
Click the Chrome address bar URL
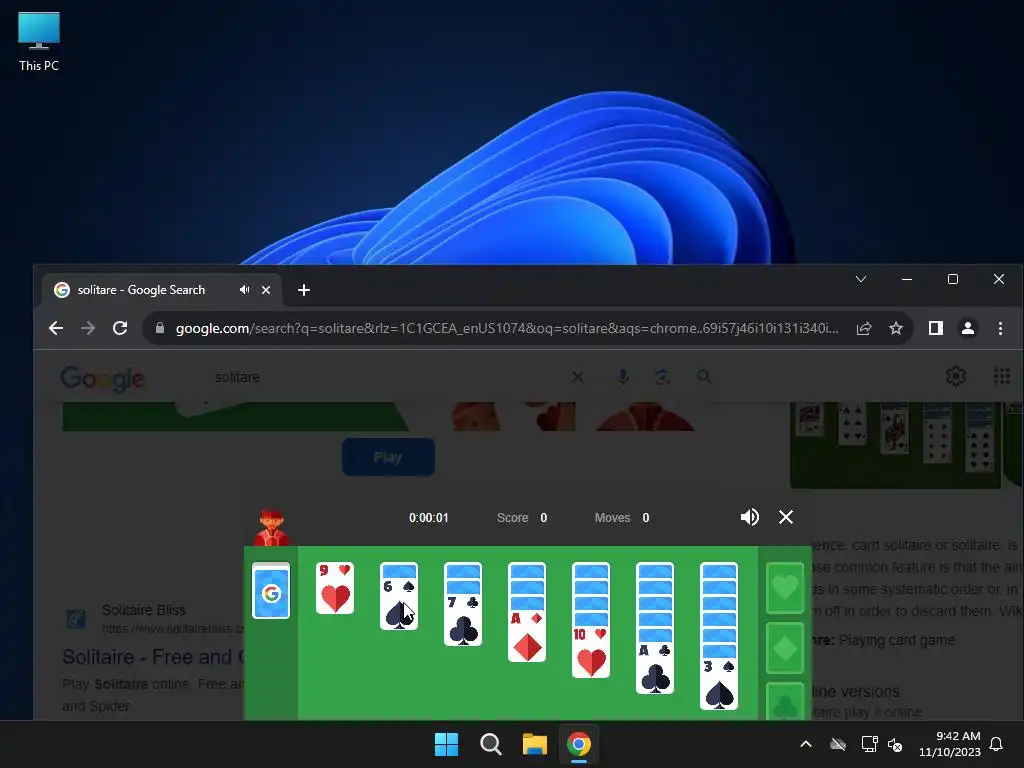point(507,328)
